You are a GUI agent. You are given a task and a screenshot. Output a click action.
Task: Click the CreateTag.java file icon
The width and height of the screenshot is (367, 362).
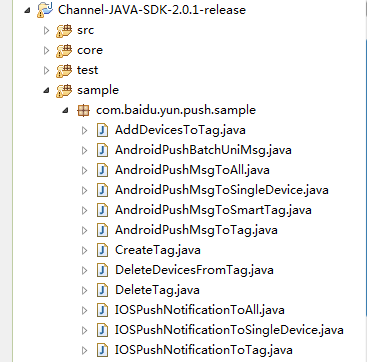(102, 250)
